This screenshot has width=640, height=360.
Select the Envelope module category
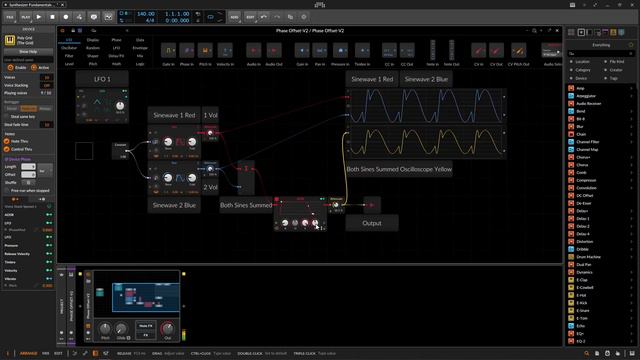[140, 48]
